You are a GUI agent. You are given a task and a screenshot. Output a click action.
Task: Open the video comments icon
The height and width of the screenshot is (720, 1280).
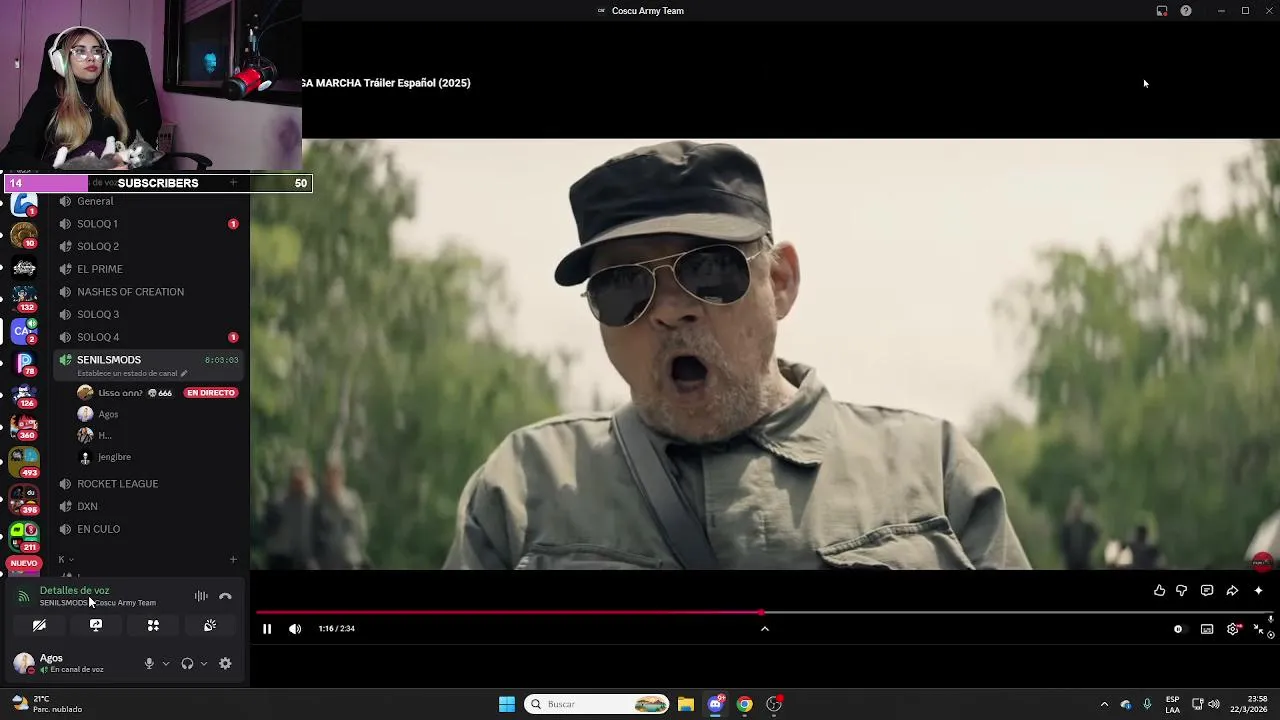pyautogui.click(x=1207, y=591)
